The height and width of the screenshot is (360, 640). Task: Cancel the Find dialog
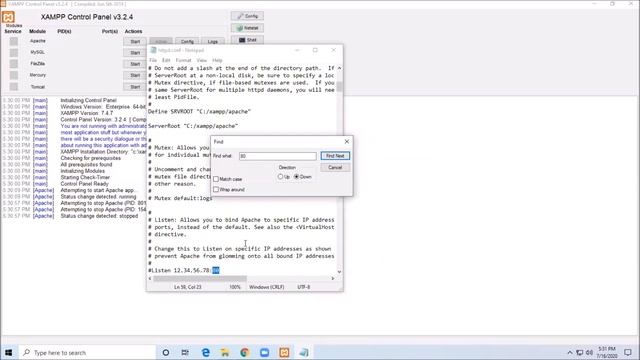[335, 167]
